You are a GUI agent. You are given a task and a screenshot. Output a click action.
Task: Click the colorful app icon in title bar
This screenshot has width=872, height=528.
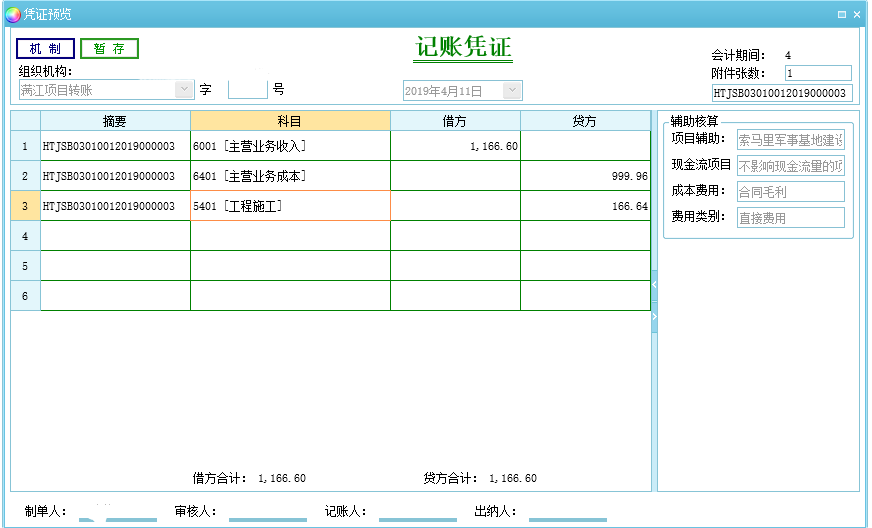(x=12, y=14)
